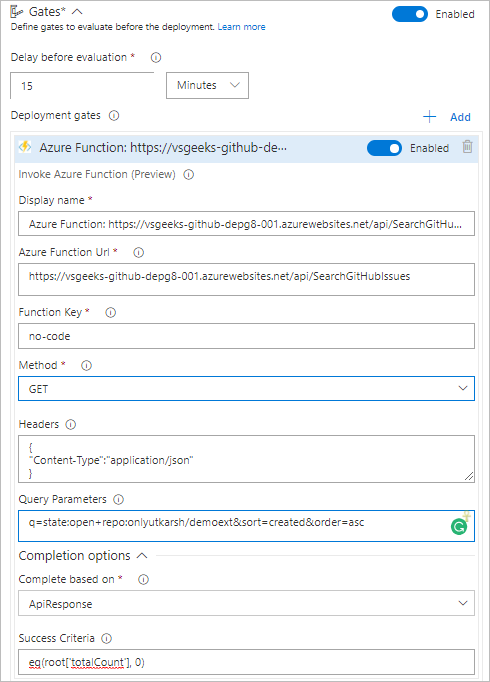Viewport: 490px width, 682px height.
Task: Edit the Query Parameters field
Action: pos(247,526)
